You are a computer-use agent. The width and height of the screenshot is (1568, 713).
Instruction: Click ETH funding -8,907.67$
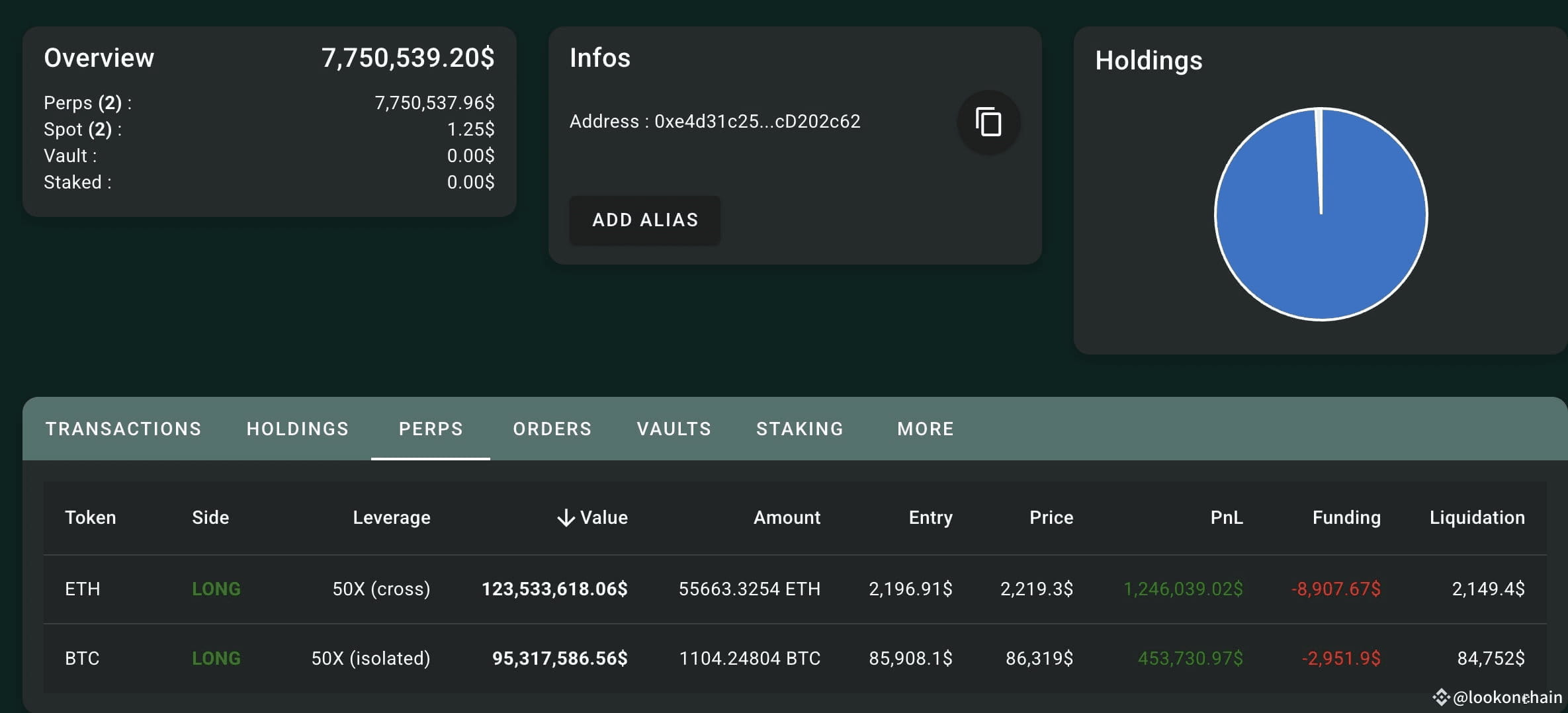1336,589
